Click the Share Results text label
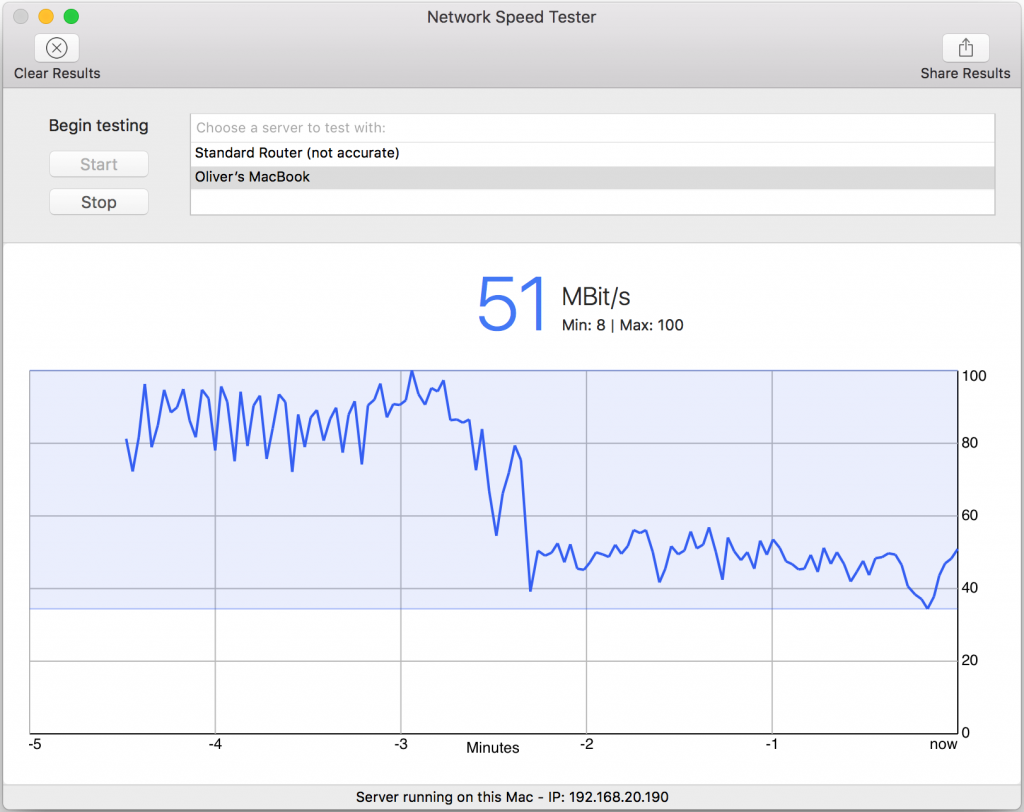Image resolution: width=1024 pixels, height=812 pixels. (x=965, y=72)
